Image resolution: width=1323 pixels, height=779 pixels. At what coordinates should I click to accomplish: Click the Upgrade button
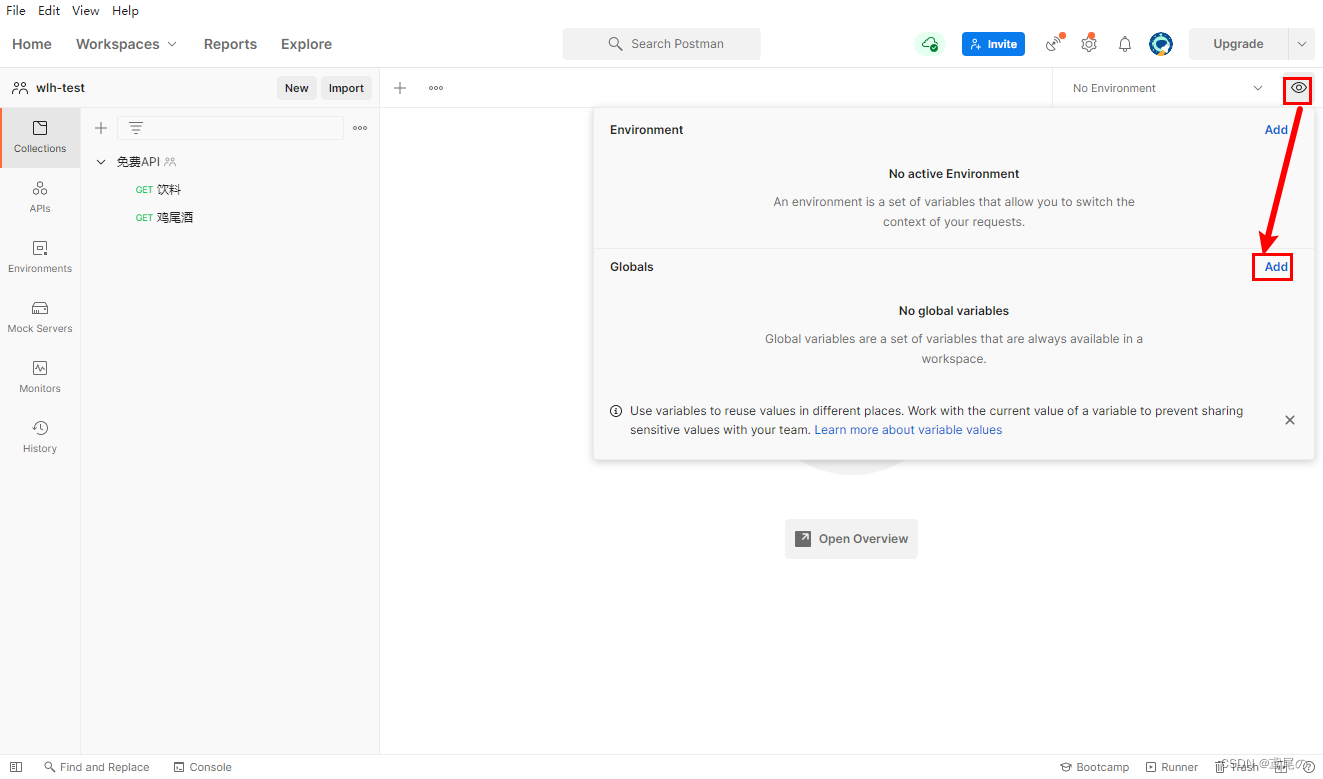pos(1238,44)
